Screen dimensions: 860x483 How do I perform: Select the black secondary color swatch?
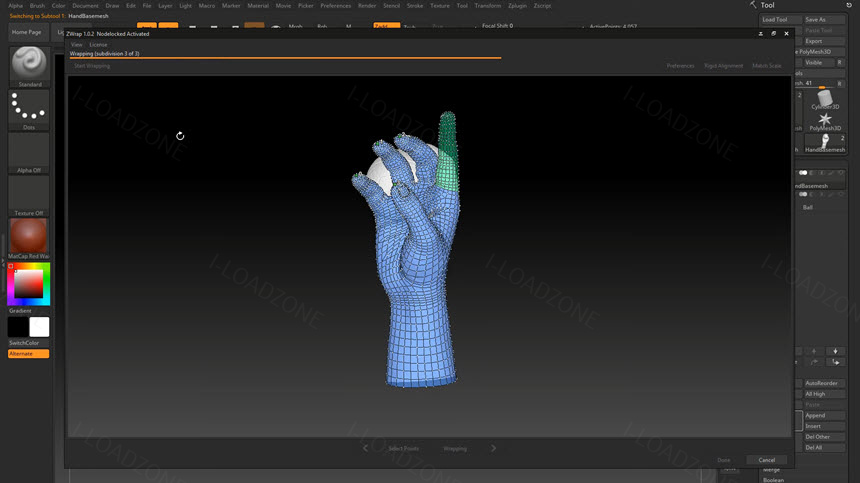tap(18, 327)
